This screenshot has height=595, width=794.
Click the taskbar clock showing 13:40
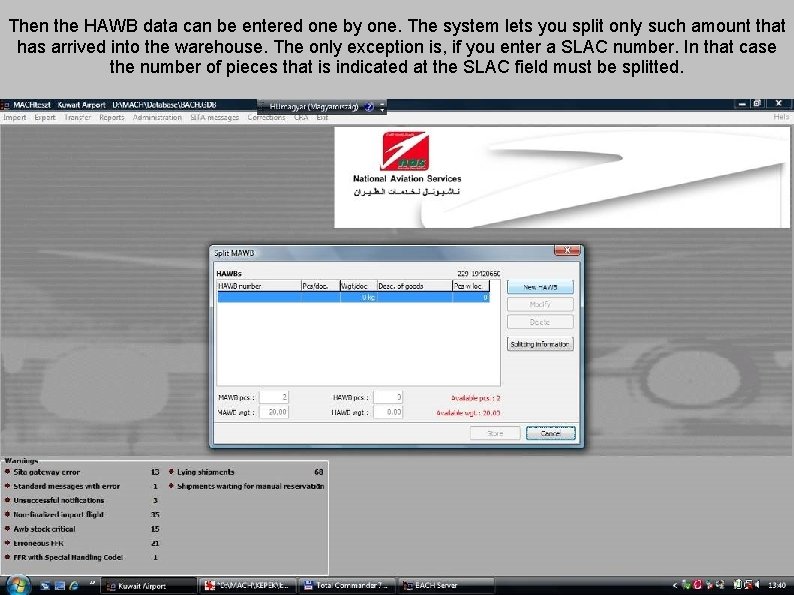coord(777,585)
